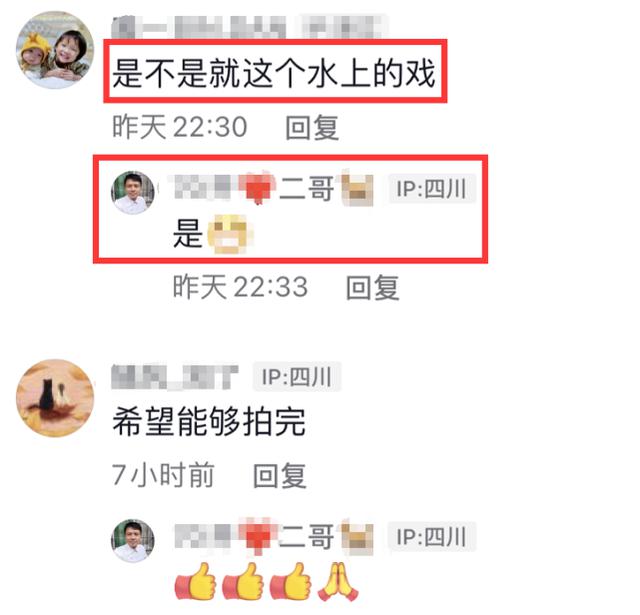
Task: Tap the first thumbs-up emoji
Action: coord(196,581)
